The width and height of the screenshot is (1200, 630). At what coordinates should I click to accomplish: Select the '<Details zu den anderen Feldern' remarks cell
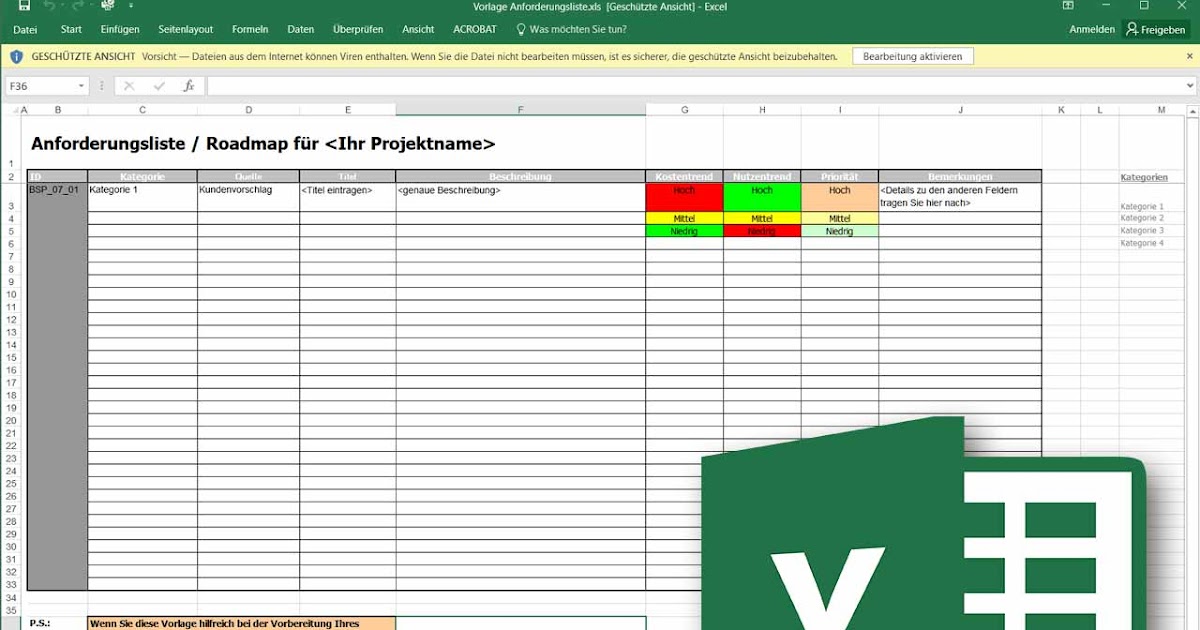960,197
